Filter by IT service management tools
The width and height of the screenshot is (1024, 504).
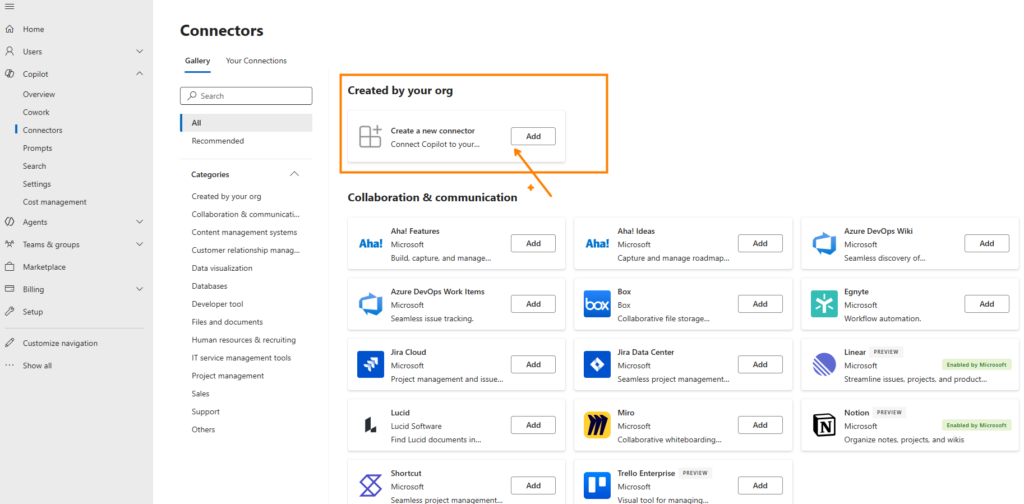[x=242, y=358]
